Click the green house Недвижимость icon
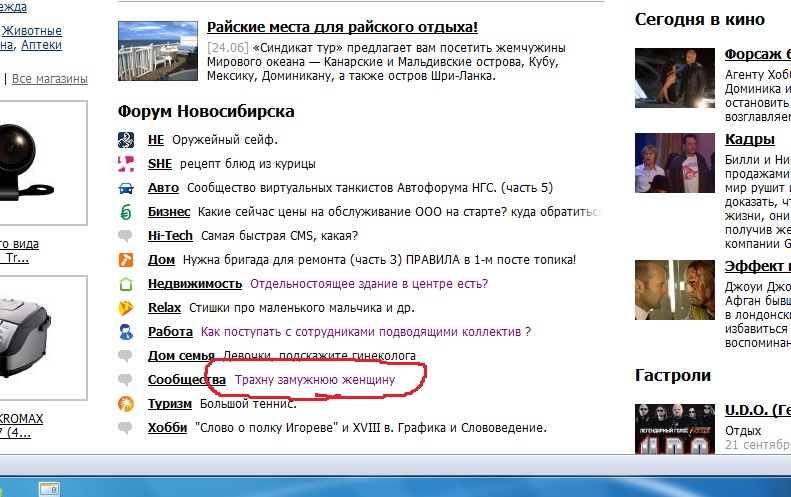This screenshot has width=791, height=497. pos(126,284)
